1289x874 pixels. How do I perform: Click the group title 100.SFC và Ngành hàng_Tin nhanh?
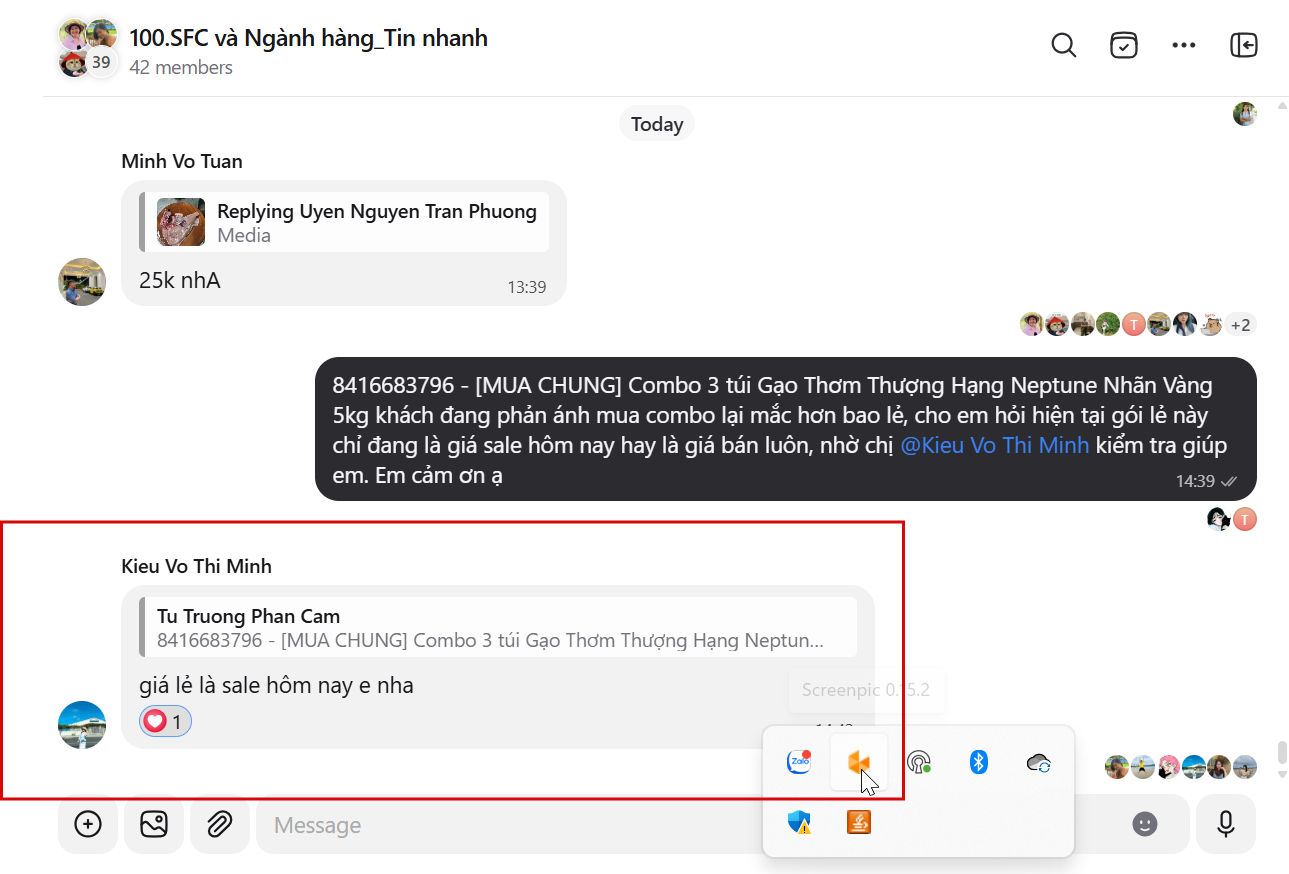(x=308, y=38)
